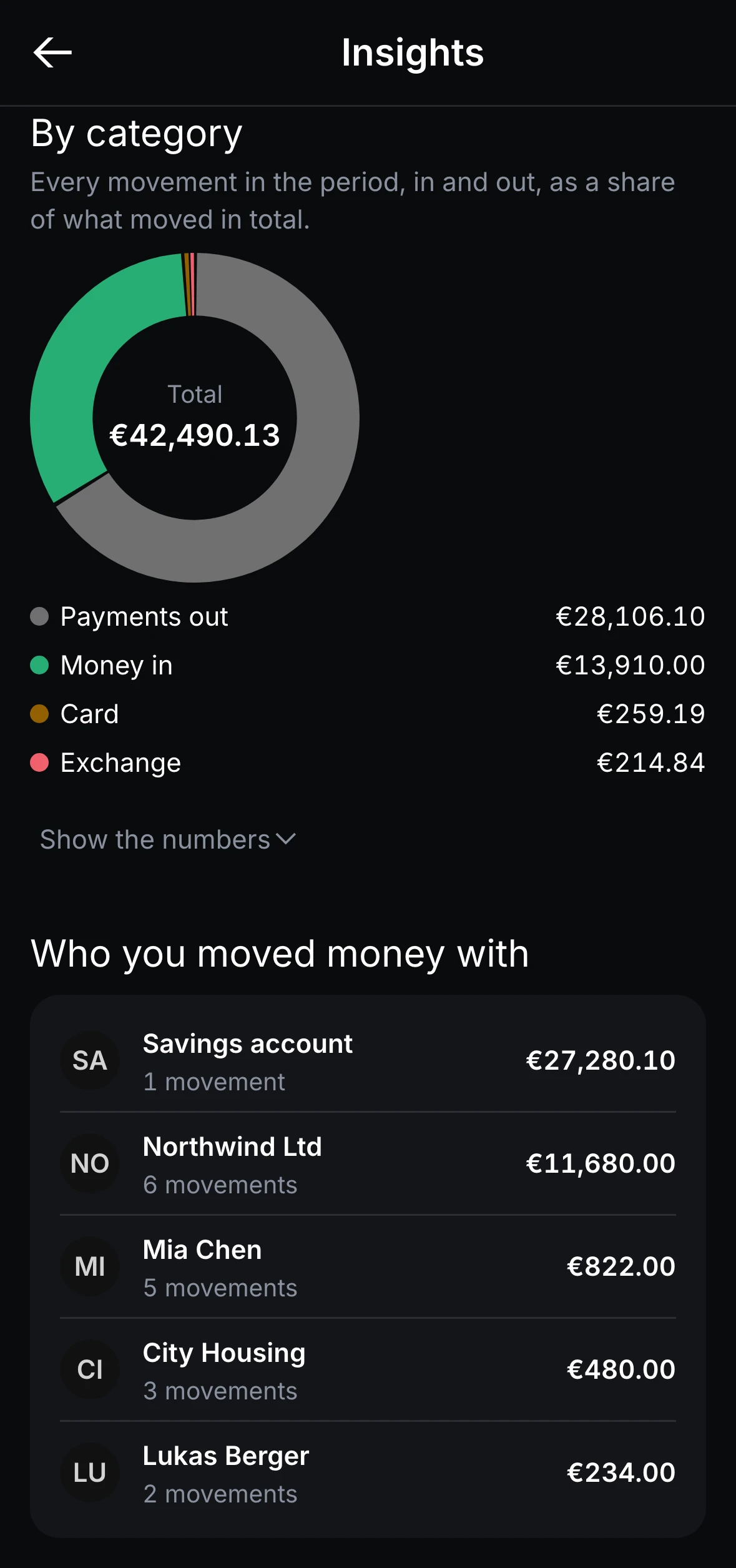Open the Savings account movement row

pyautogui.click(x=368, y=1060)
